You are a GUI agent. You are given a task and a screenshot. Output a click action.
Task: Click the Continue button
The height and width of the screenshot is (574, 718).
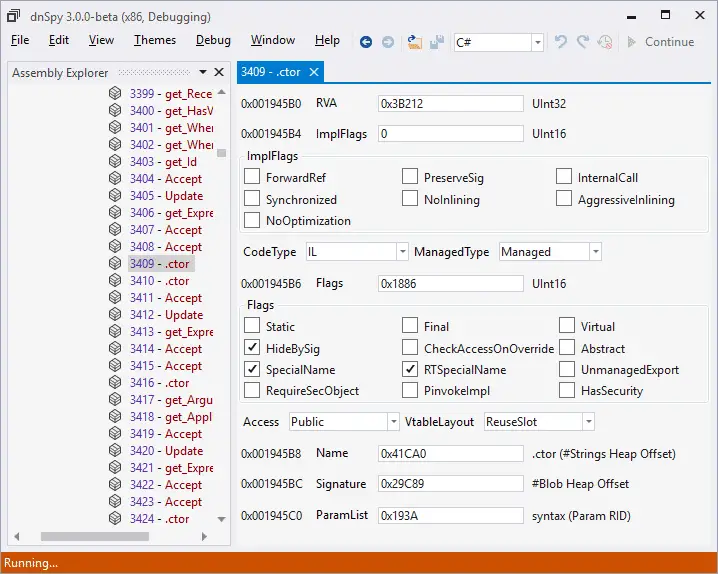click(x=660, y=42)
